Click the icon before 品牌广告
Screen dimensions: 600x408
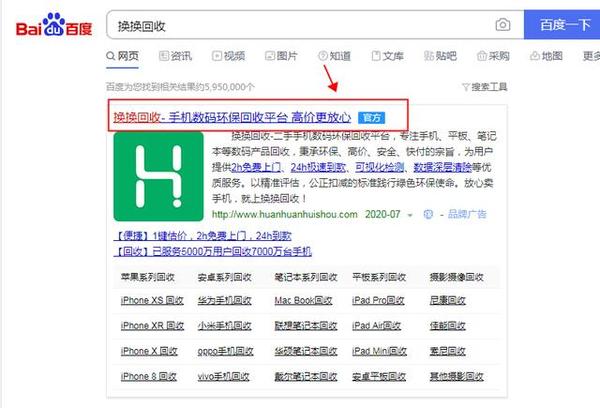(x=428, y=214)
